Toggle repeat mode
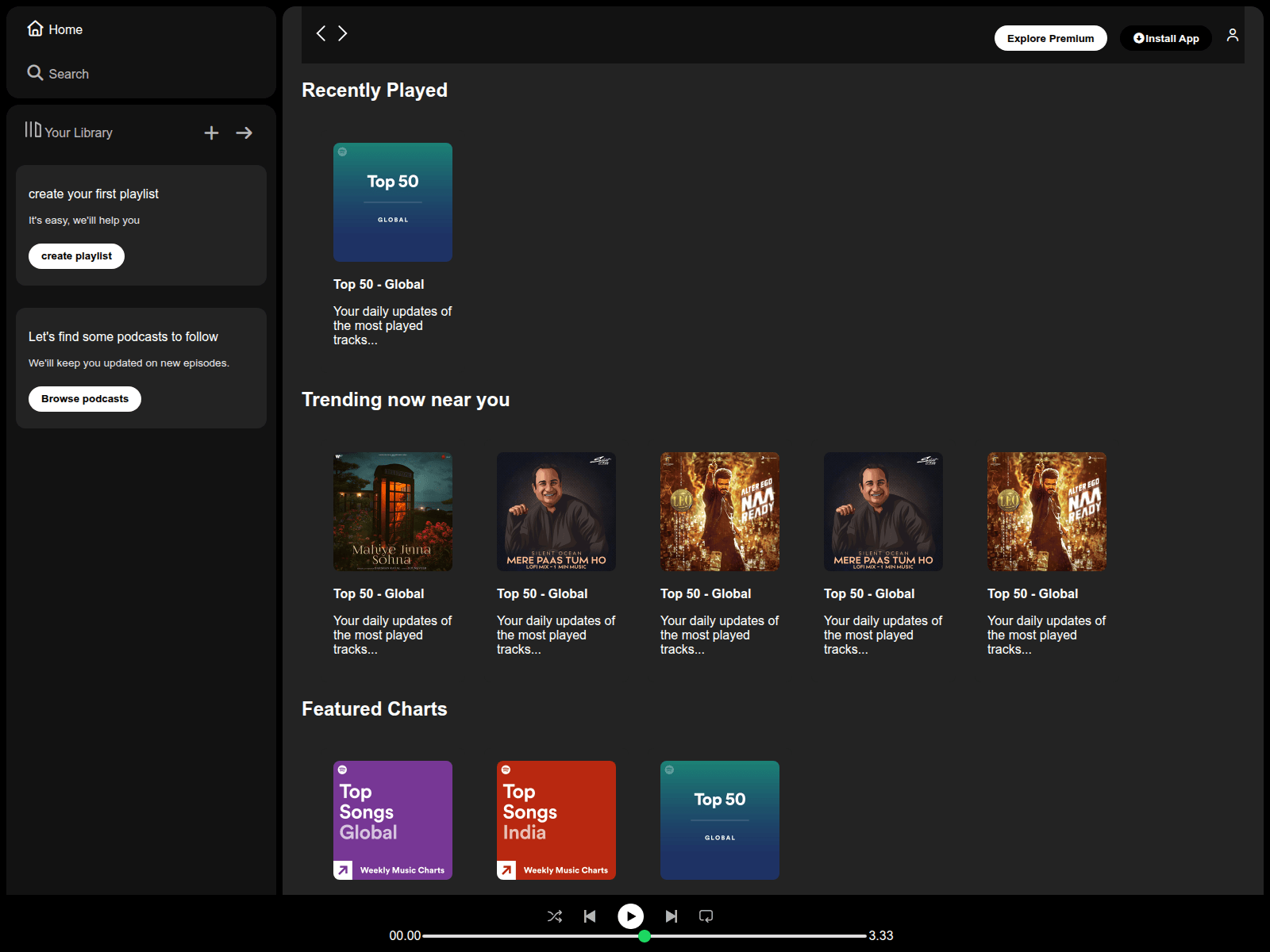Screen dimensions: 1270x952 click(706, 916)
